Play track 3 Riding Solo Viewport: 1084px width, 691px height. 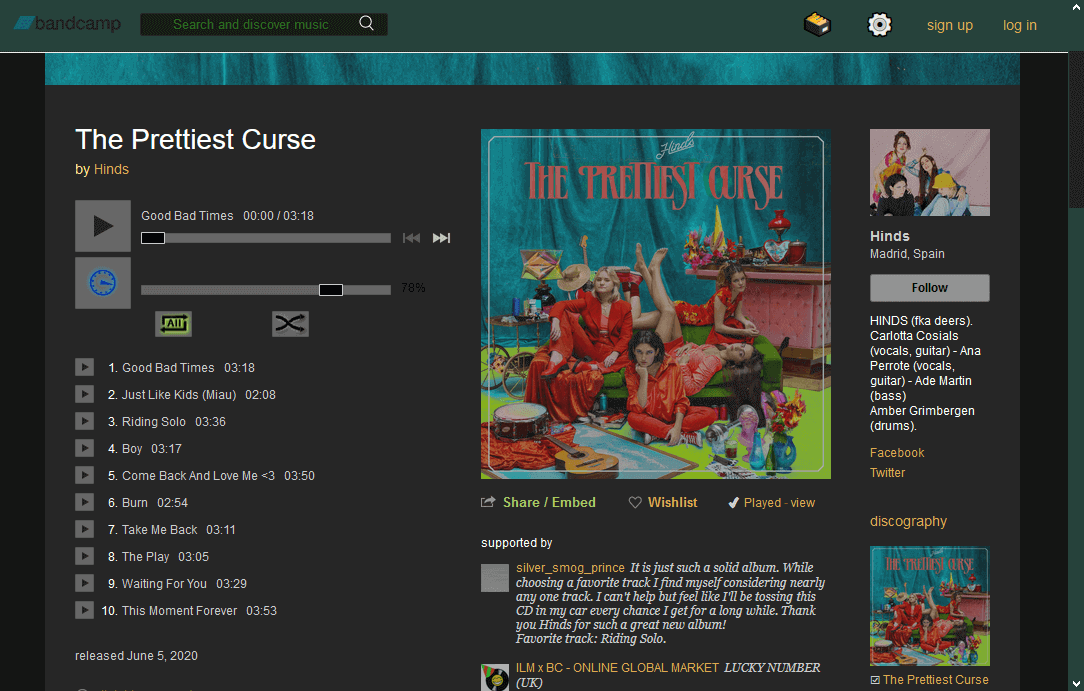pyautogui.click(x=84, y=422)
